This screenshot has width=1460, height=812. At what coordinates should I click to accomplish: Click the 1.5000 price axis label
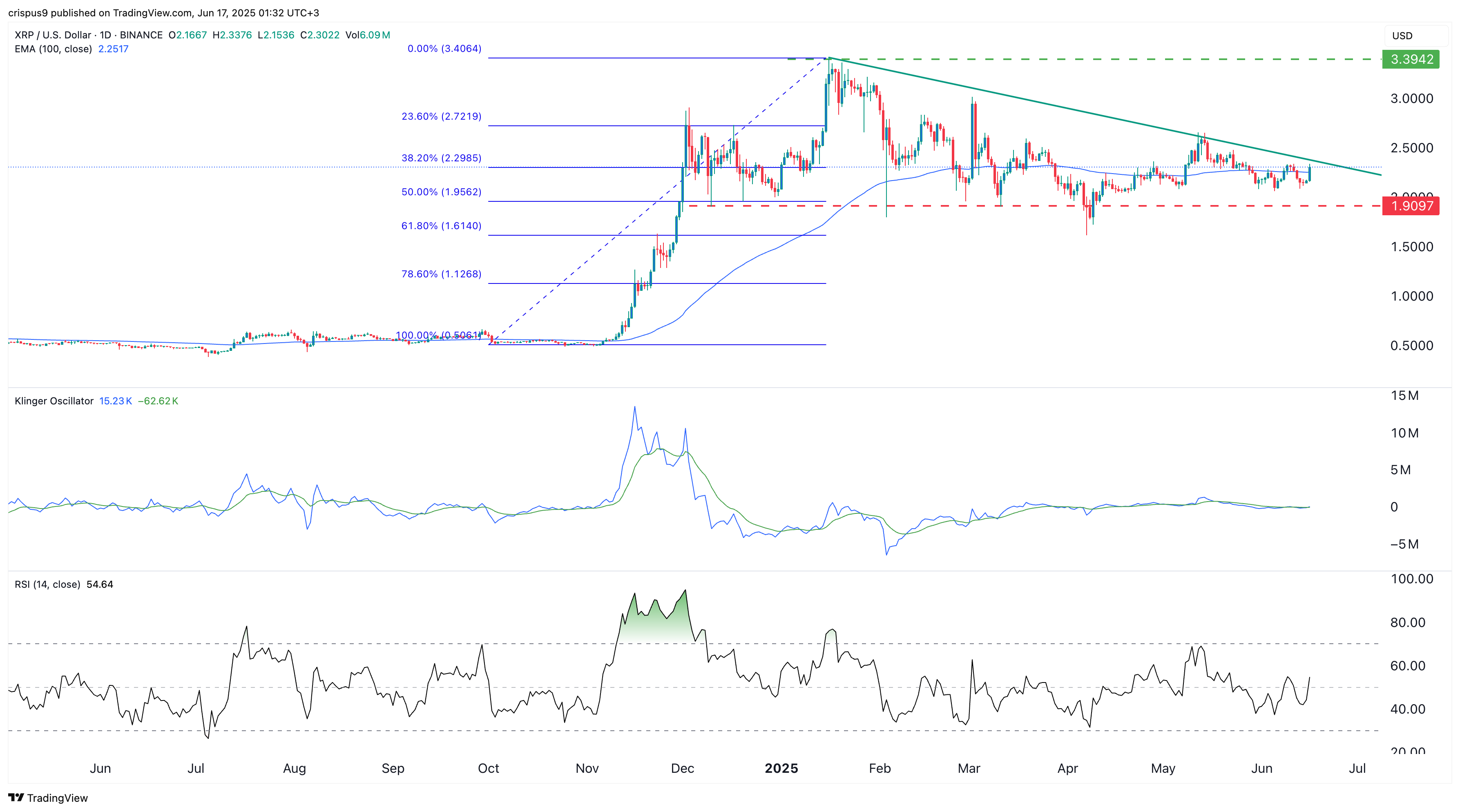pyautogui.click(x=1411, y=246)
